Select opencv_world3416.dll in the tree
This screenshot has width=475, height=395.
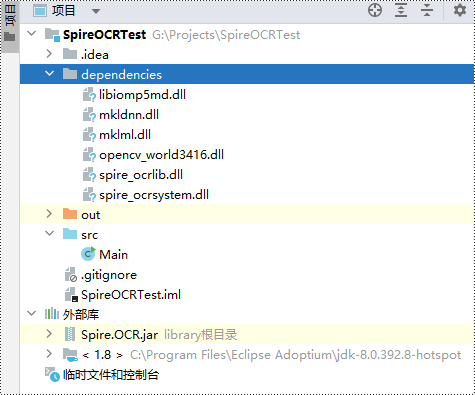point(161,155)
